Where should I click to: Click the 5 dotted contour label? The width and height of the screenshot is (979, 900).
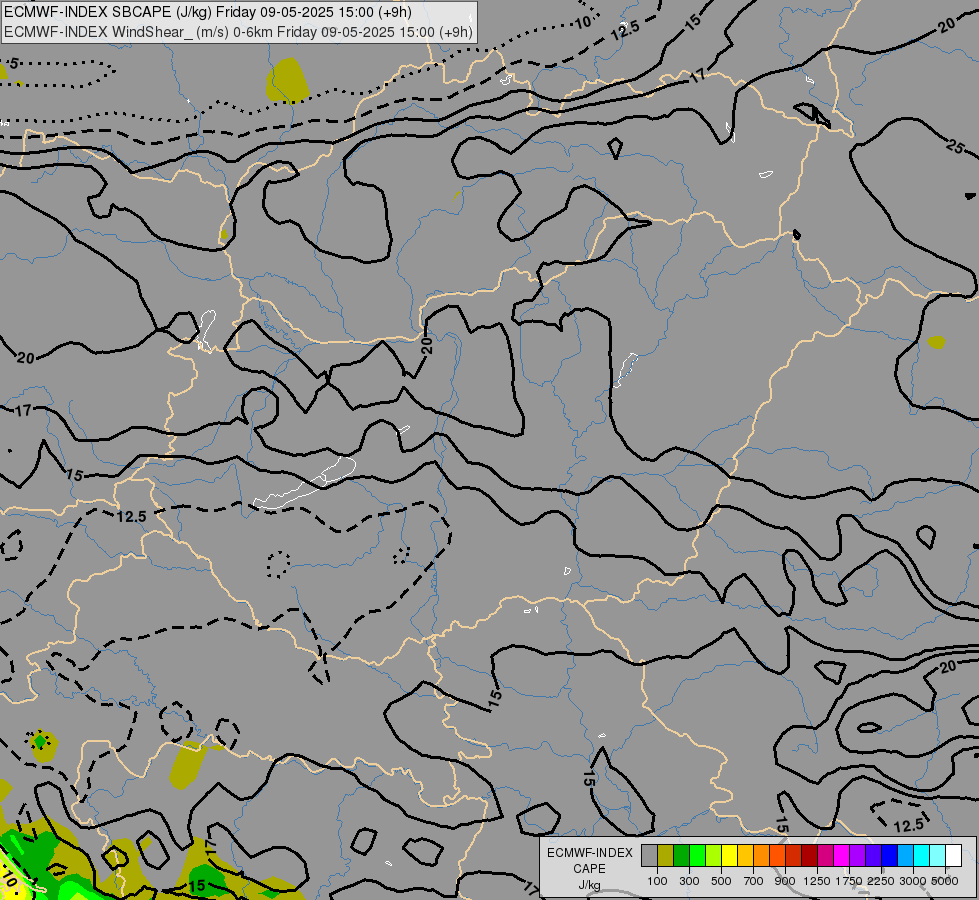tap(14, 63)
